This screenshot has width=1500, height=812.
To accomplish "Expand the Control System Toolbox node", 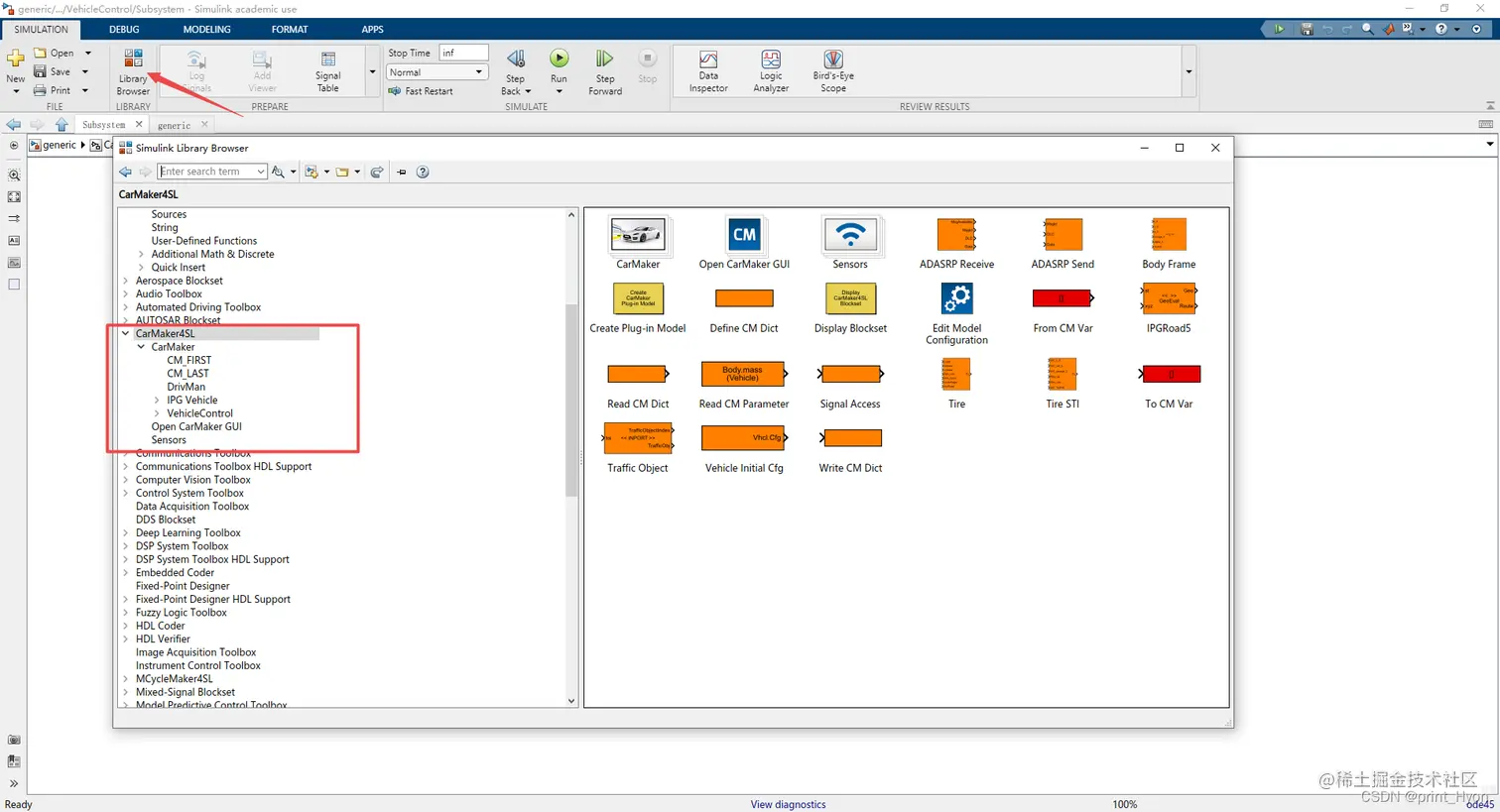I will coord(126,493).
